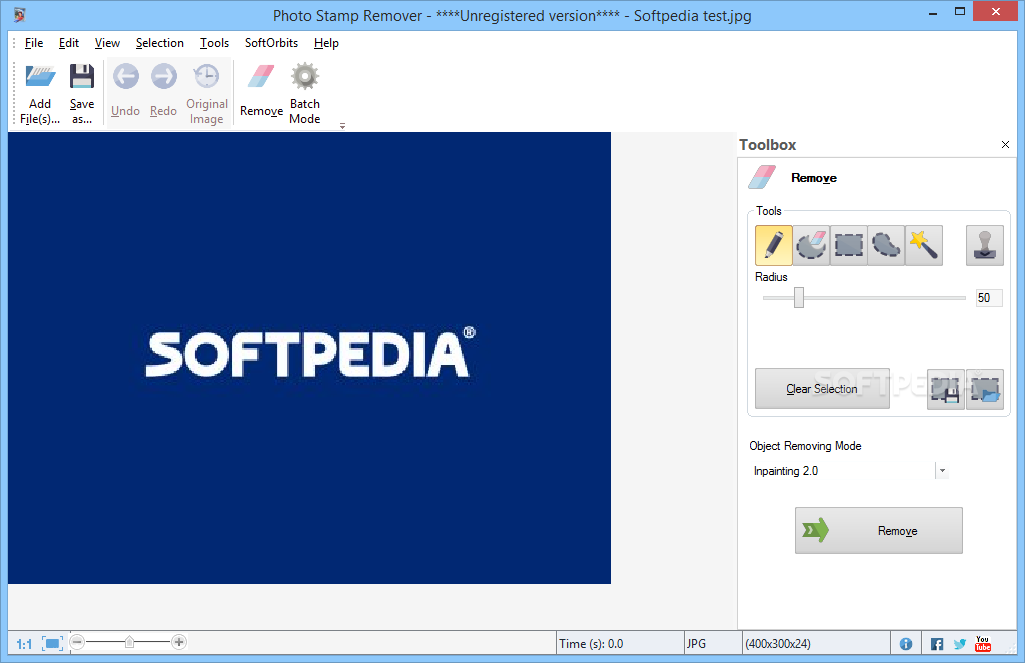Fit image to window icon
The image size is (1025, 663).
(x=52, y=643)
